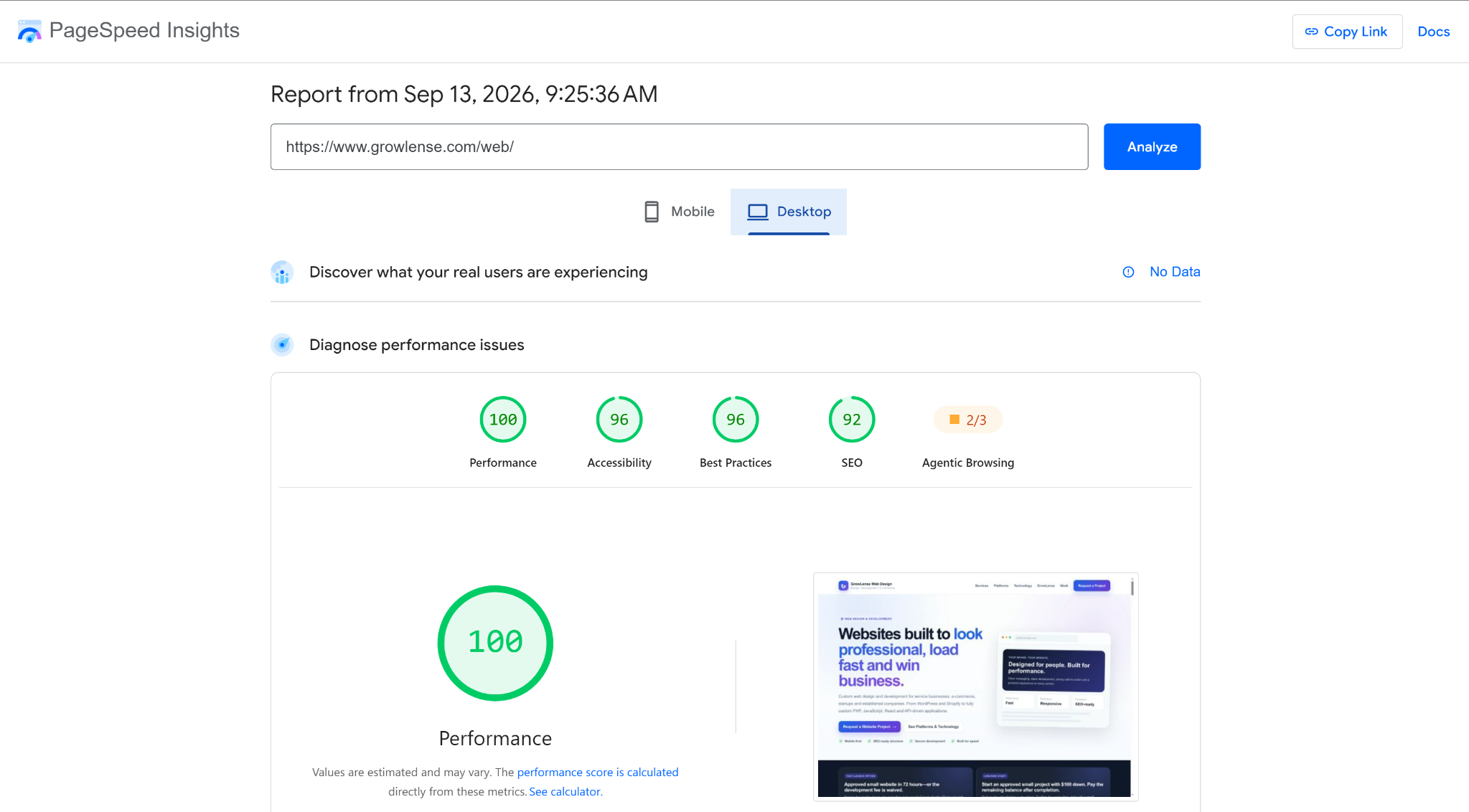Click the URL input field
Image resolution: width=1469 pixels, height=812 pixels.
pyautogui.click(x=679, y=147)
